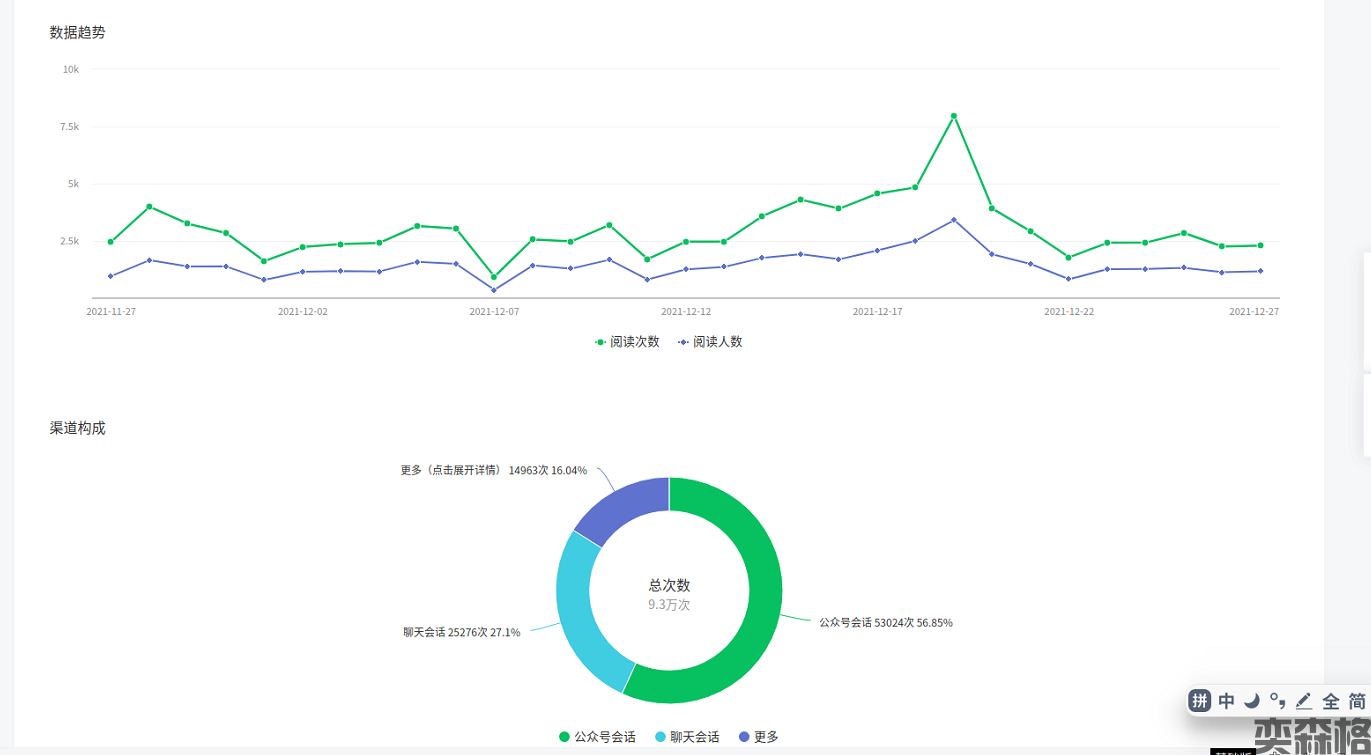Click the 聊天会话 25276次 data label
The width and height of the screenshot is (1371, 755).
pyautogui.click(x=461, y=632)
